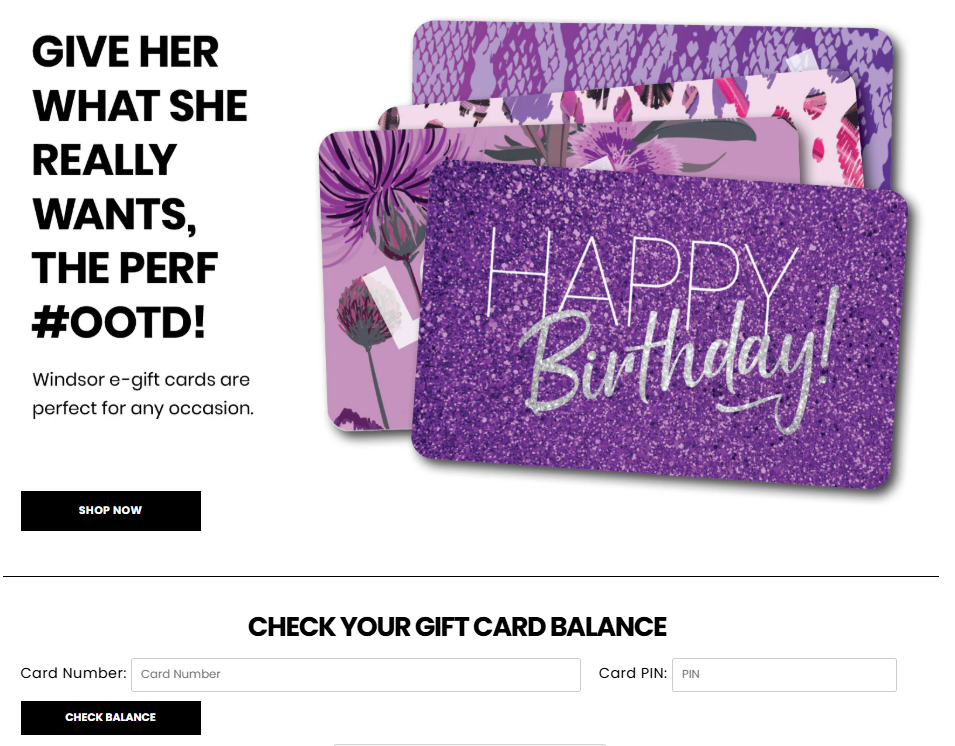
Task: Click the "Card PIN:" label
Action: 632,673
